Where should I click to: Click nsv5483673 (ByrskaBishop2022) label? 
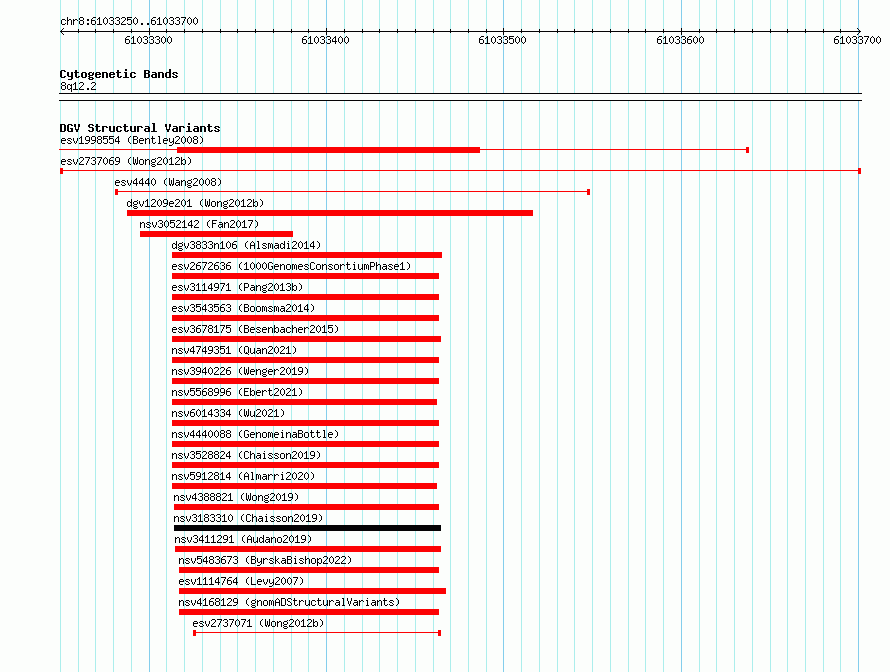265,560
